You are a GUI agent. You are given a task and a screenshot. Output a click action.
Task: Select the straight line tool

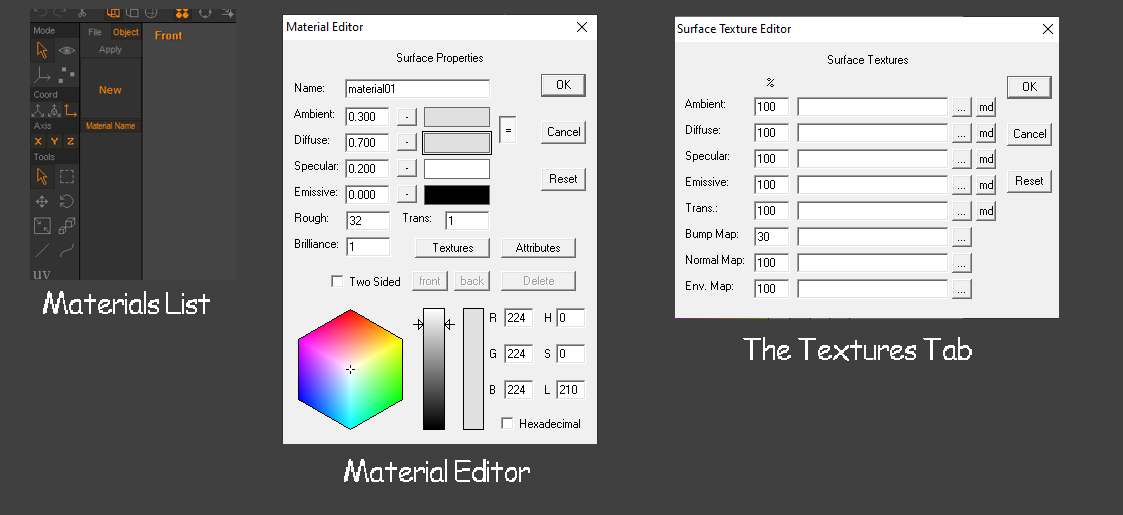pos(42,251)
